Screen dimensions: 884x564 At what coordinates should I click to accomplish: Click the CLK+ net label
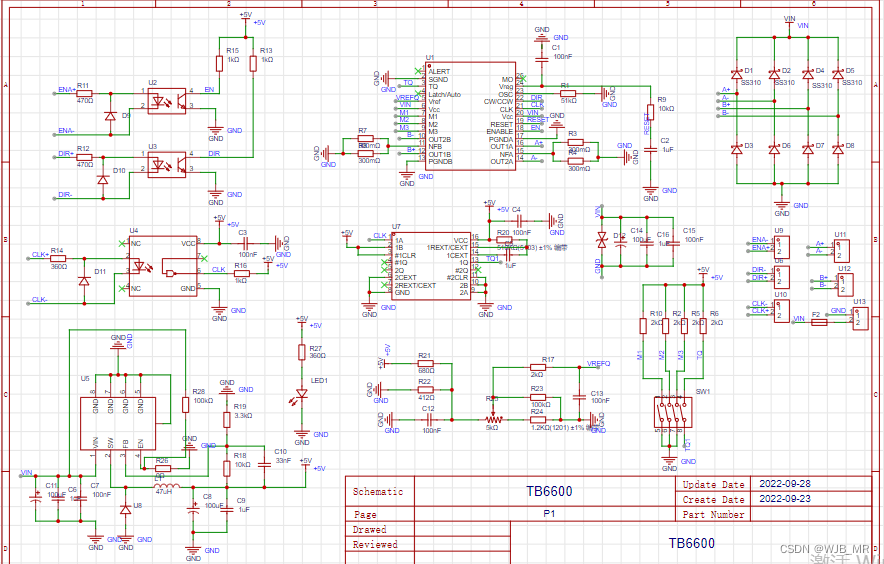pyautogui.click(x=40, y=254)
